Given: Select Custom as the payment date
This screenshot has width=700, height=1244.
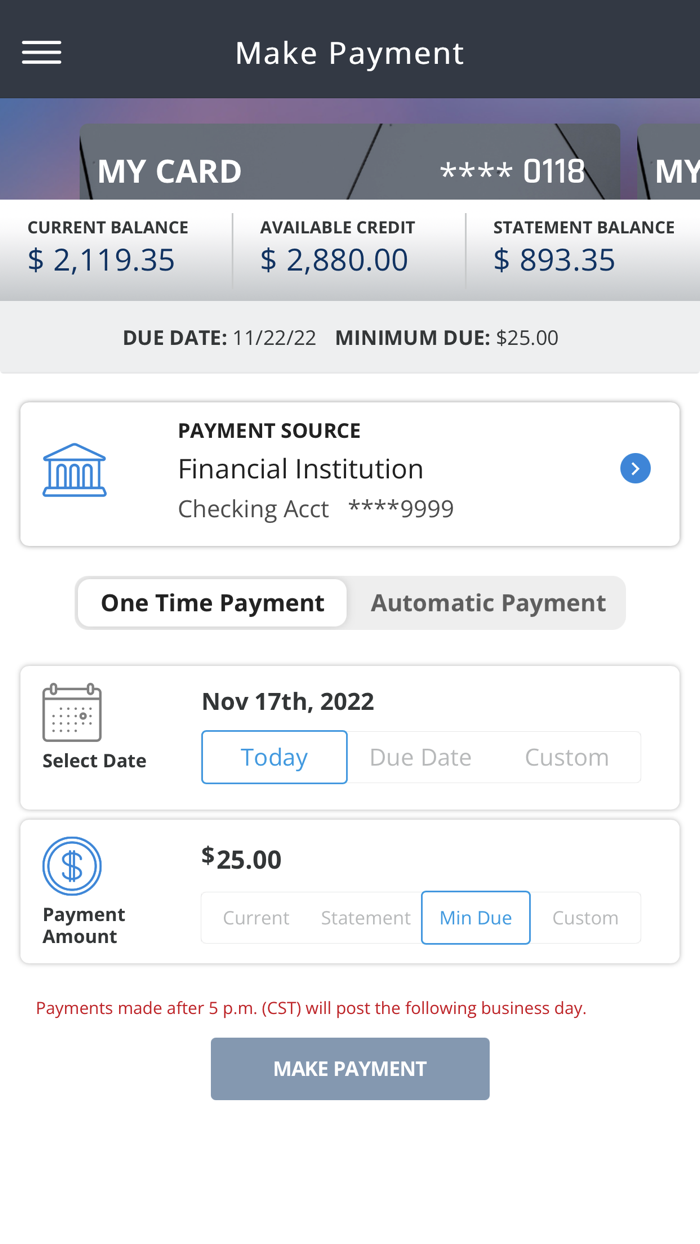Looking at the screenshot, I should point(566,757).
